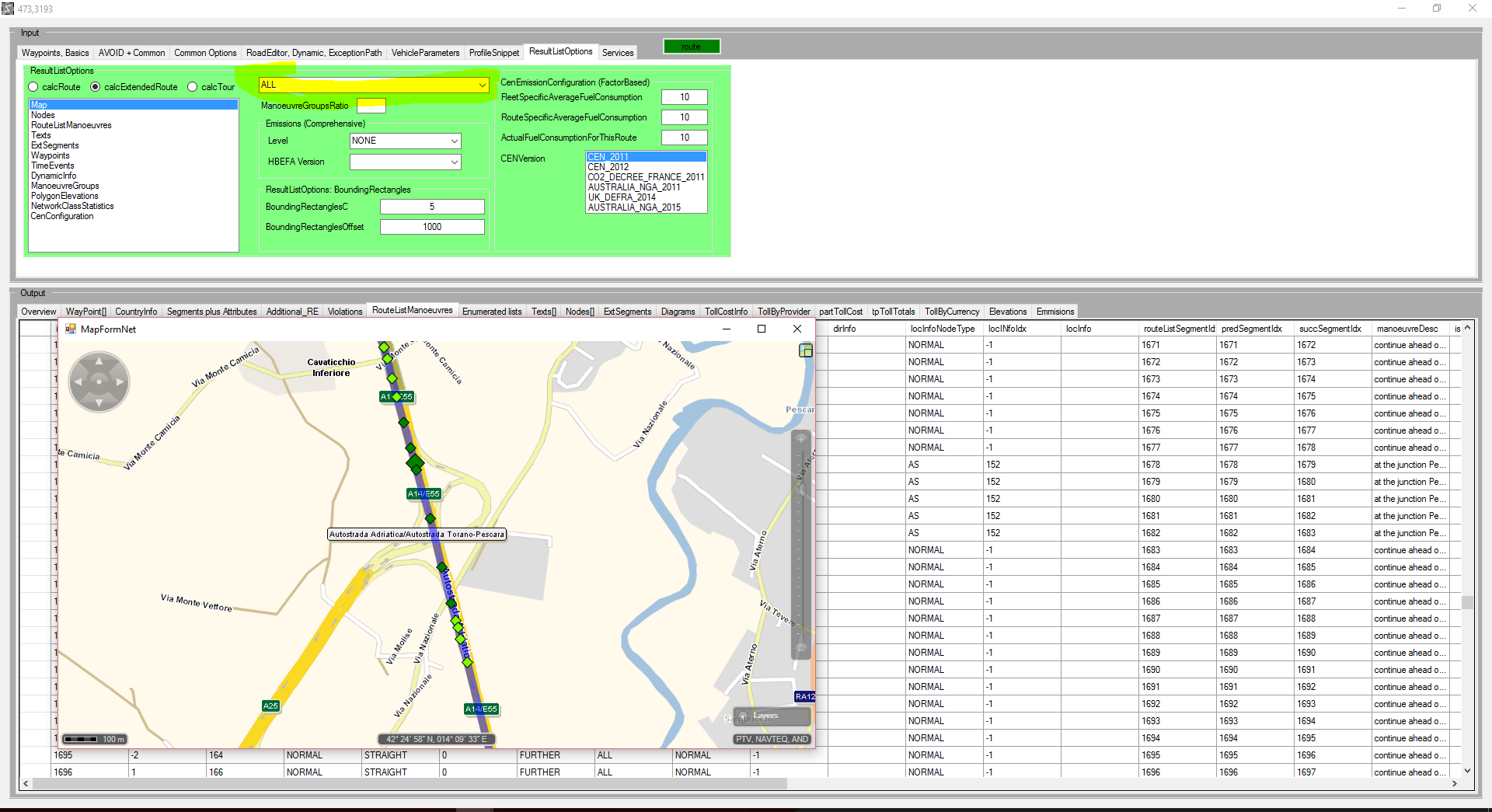Click the BoundingRectanglesOffset input field
The image size is (1492, 812).
pos(432,227)
